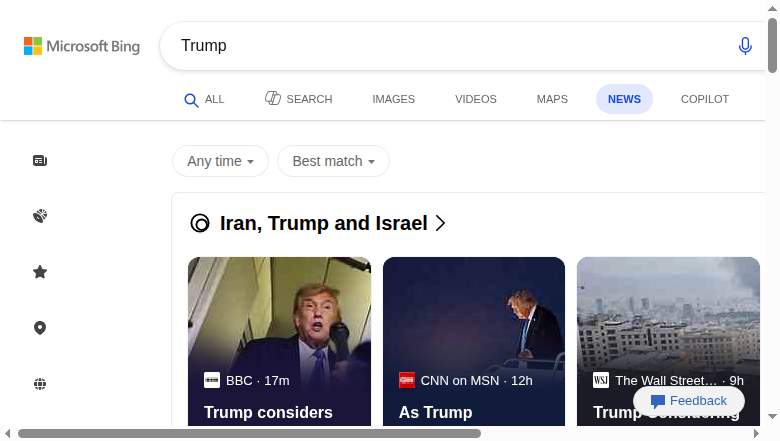Click the microphone voice search icon
Viewport: 780px width, 441px height.
point(745,46)
